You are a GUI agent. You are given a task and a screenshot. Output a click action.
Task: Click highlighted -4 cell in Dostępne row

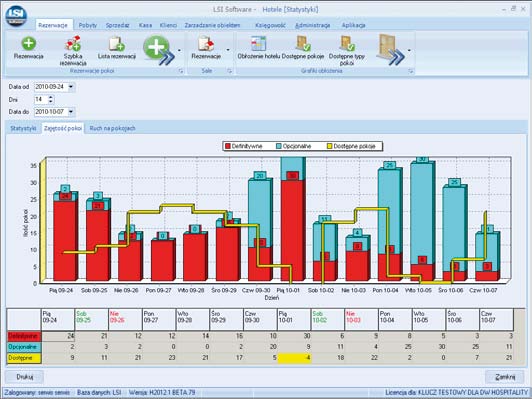click(x=294, y=358)
